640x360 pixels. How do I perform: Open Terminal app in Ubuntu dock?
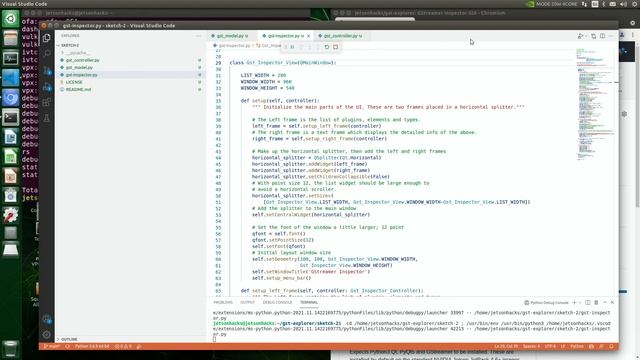[11, 118]
